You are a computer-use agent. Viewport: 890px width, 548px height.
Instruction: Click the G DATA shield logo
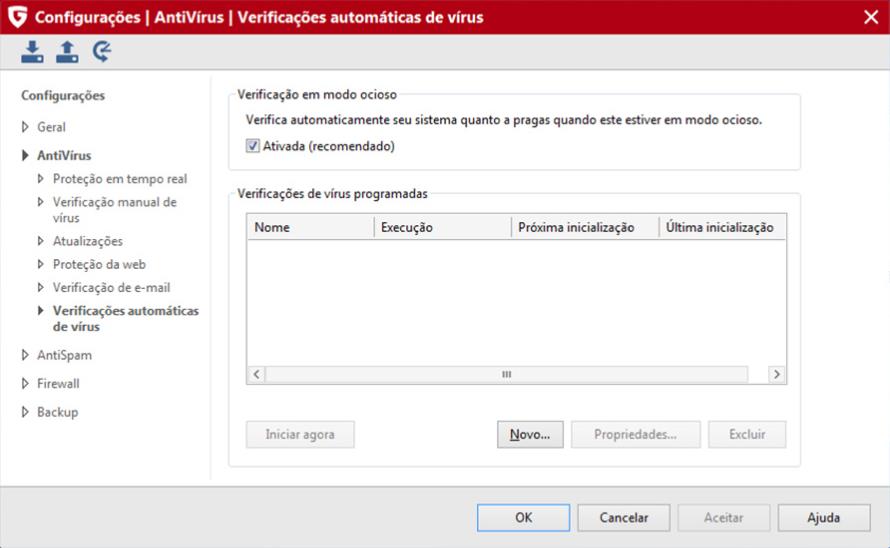[x=18, y=17]
